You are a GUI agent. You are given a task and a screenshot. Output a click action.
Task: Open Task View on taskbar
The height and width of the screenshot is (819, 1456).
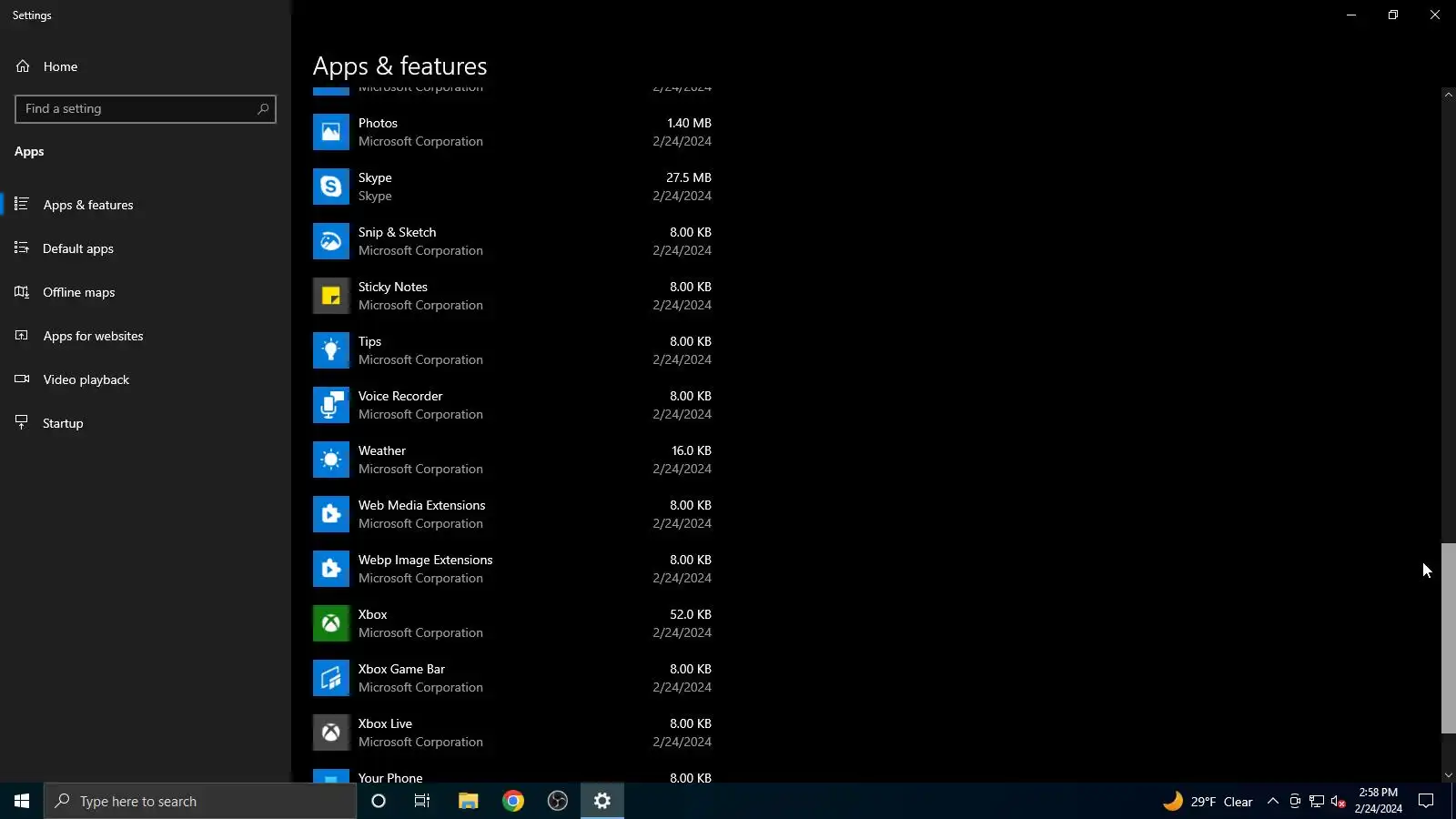[x=422, y=801]
